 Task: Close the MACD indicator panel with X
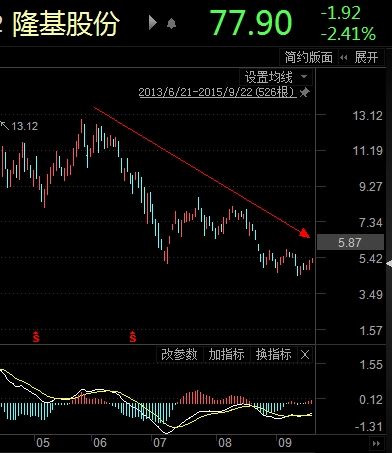305,355
